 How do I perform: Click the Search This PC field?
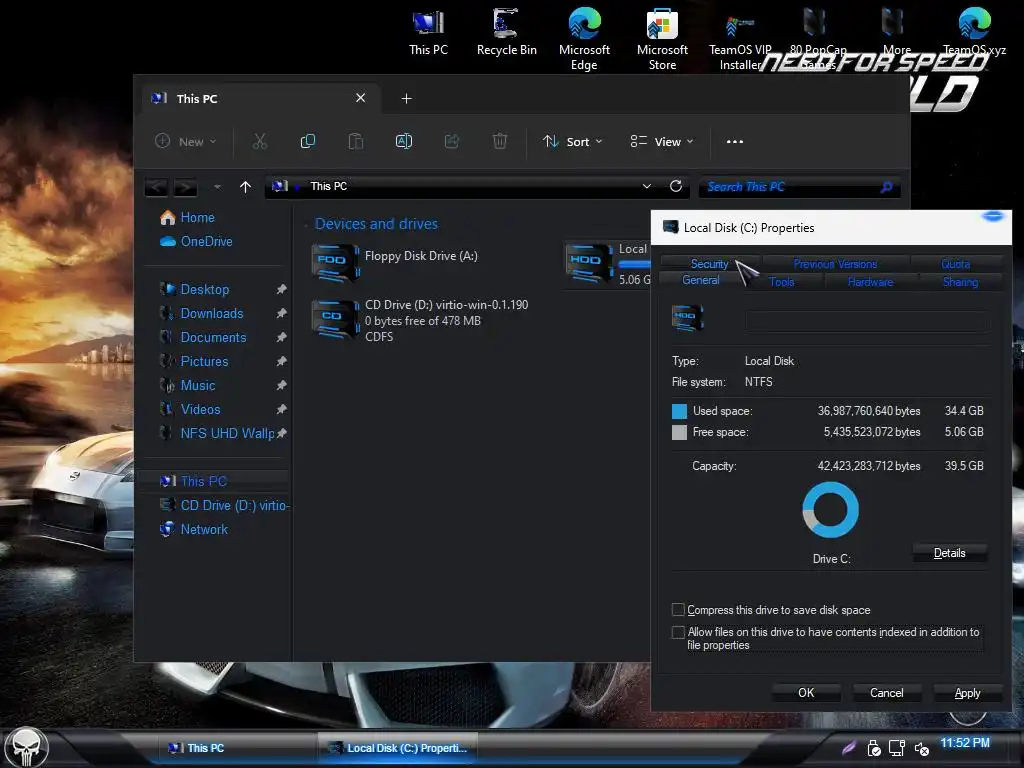800,187
